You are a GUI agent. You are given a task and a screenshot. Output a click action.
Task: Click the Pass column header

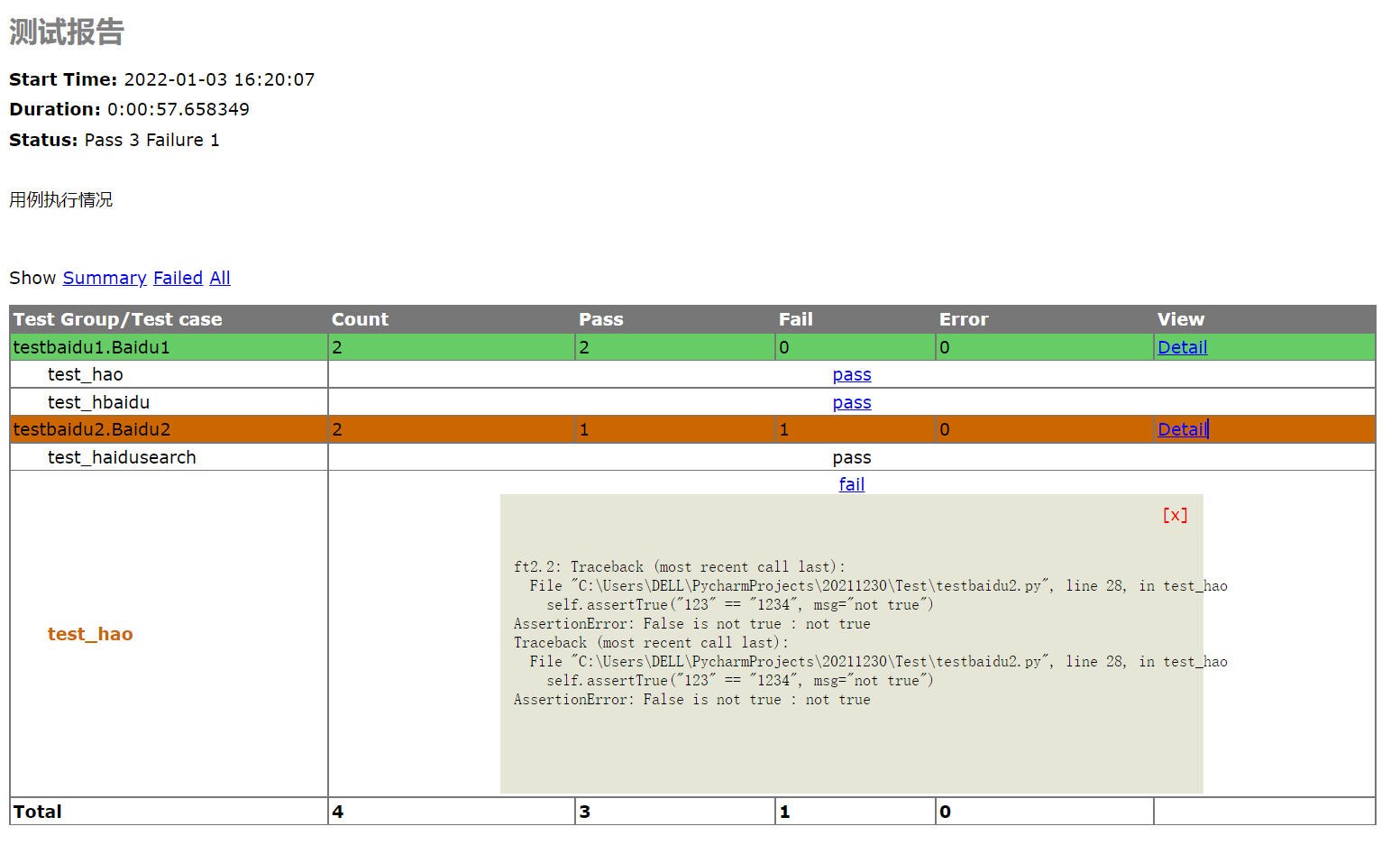click(601, 319)
